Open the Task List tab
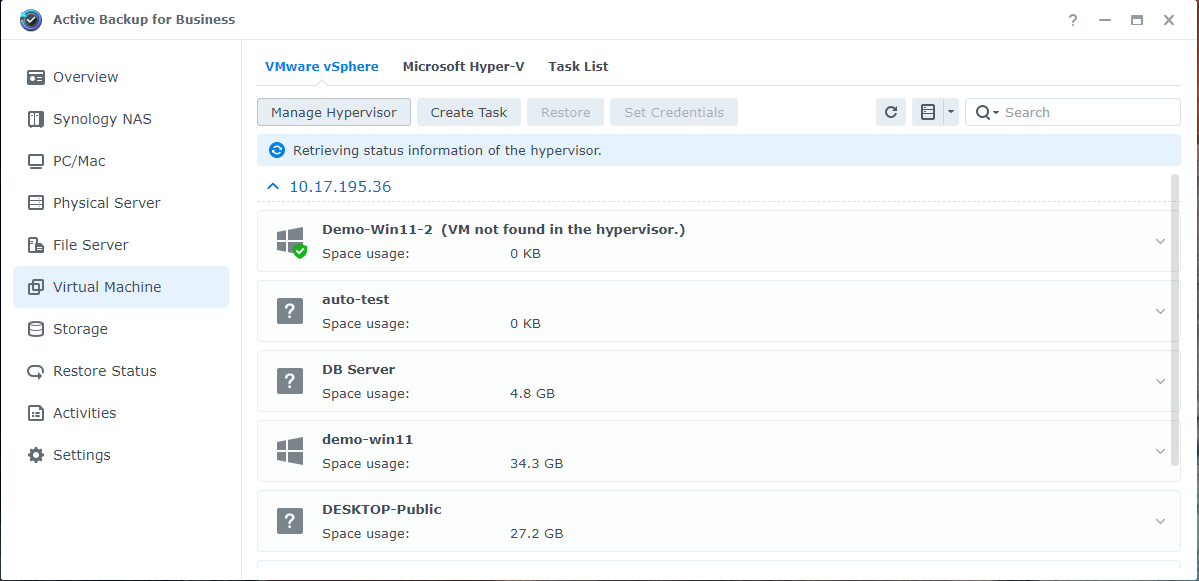The image size is (1199, 581). pos(578,66)
